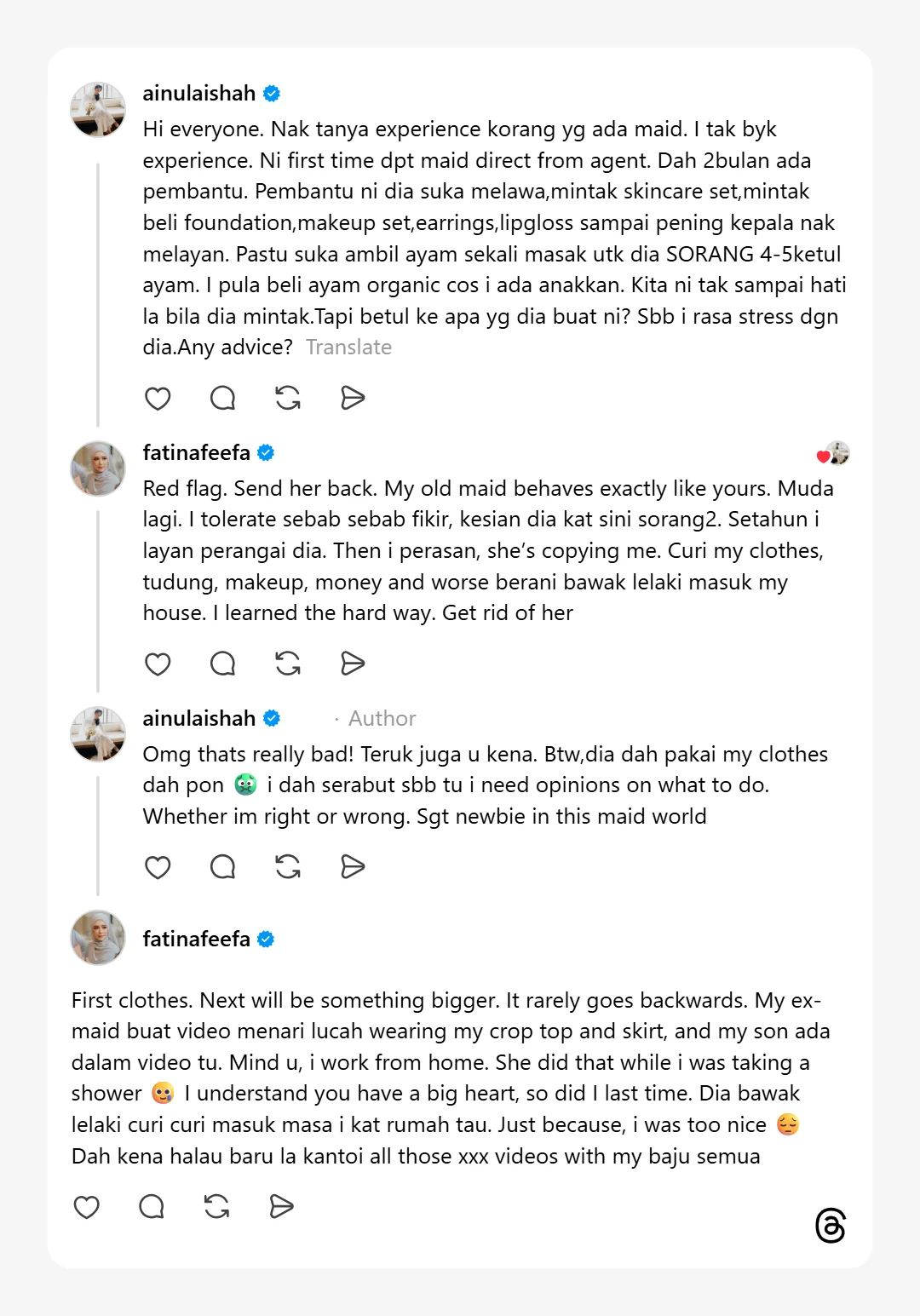Repost ainulaishah's first post
The image size is (920, 1316).
tap(288, 398)
